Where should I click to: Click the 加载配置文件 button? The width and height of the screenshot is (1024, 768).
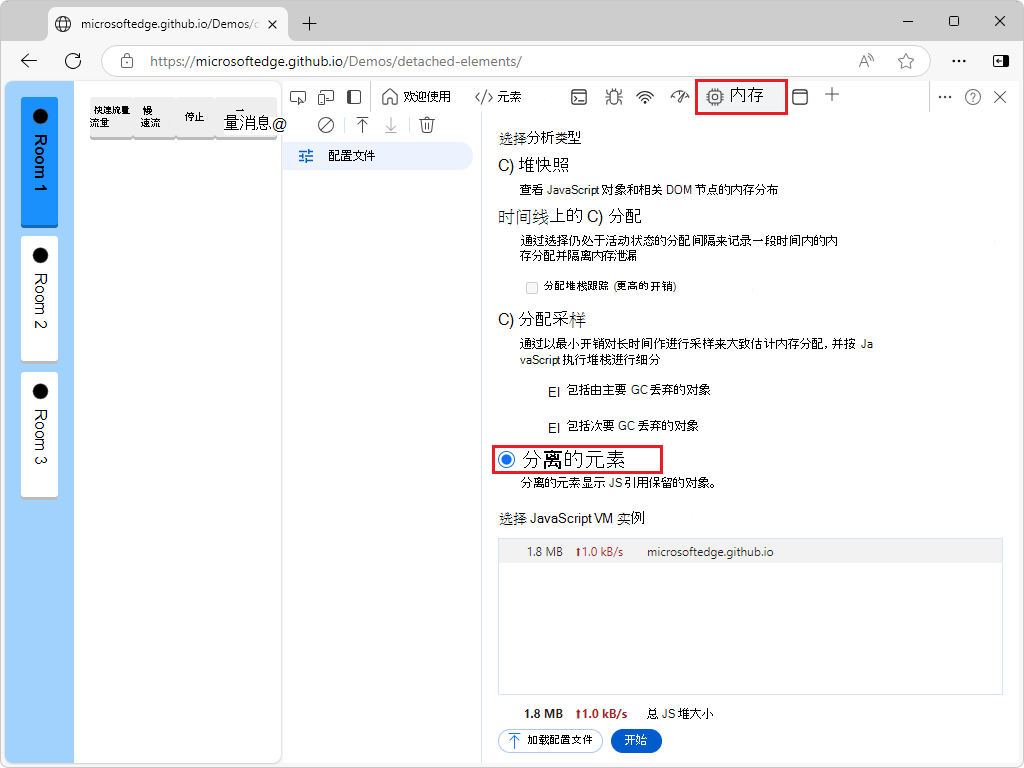click(x=551, y=741)
